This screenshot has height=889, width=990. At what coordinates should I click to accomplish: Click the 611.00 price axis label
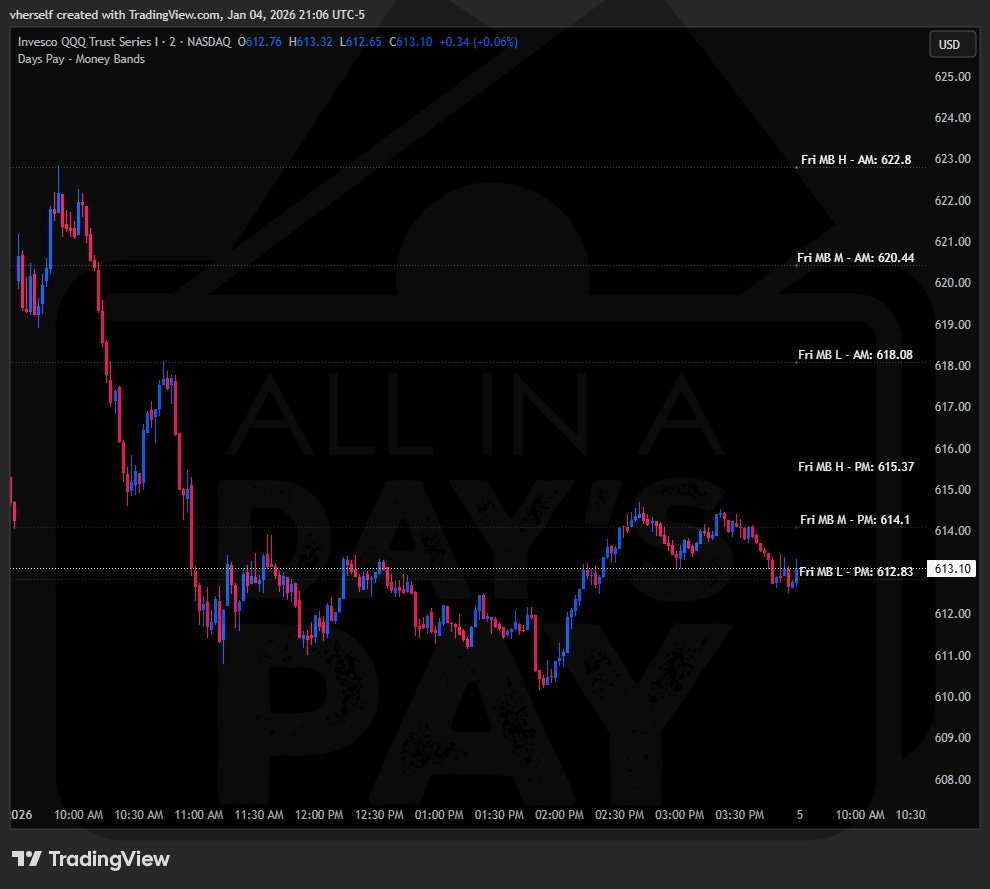(x=952, y=655)
